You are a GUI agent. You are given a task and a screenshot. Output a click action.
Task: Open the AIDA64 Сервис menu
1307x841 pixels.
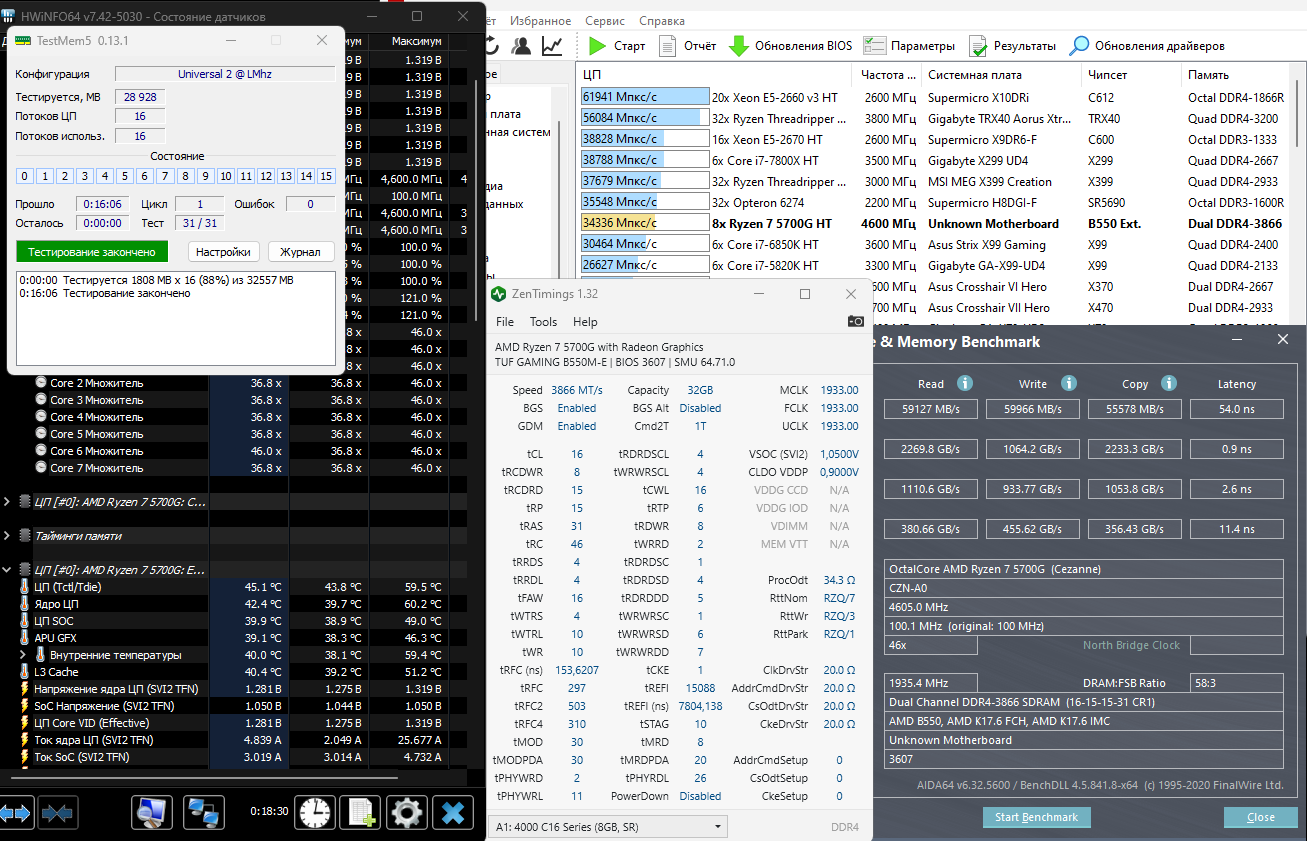pyautogui.click(x=605, y=21)
